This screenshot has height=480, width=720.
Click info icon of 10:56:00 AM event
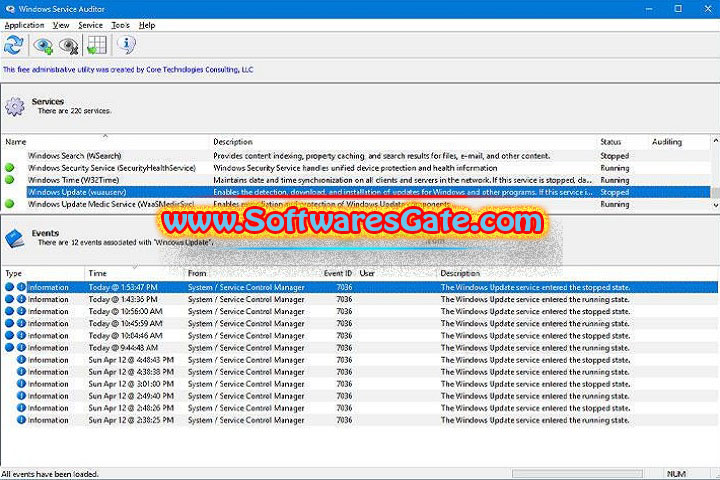[21, 311]
